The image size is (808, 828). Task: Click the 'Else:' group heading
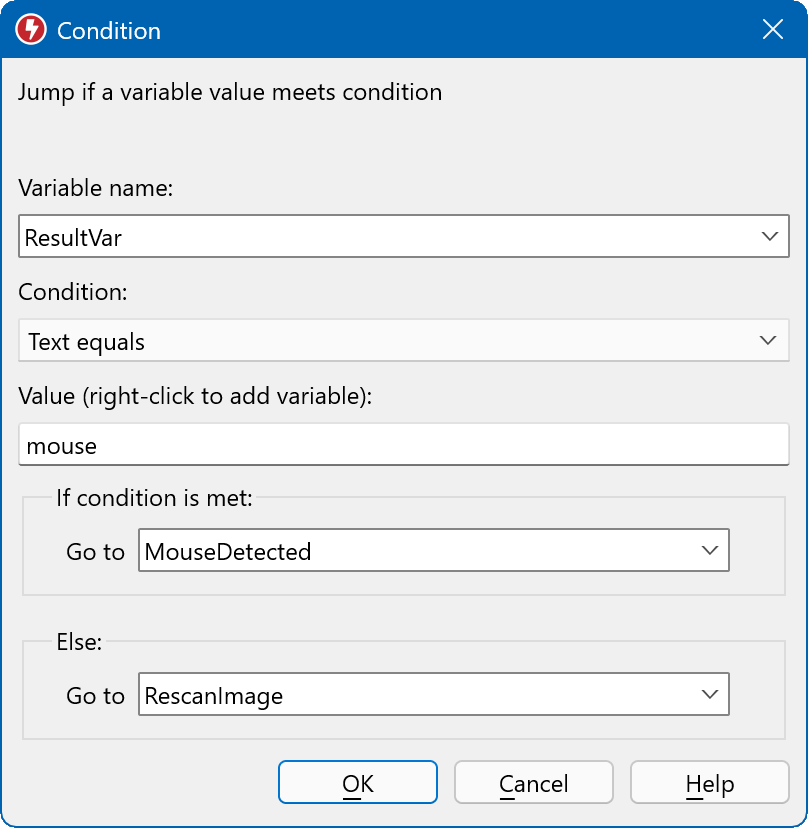79,643
